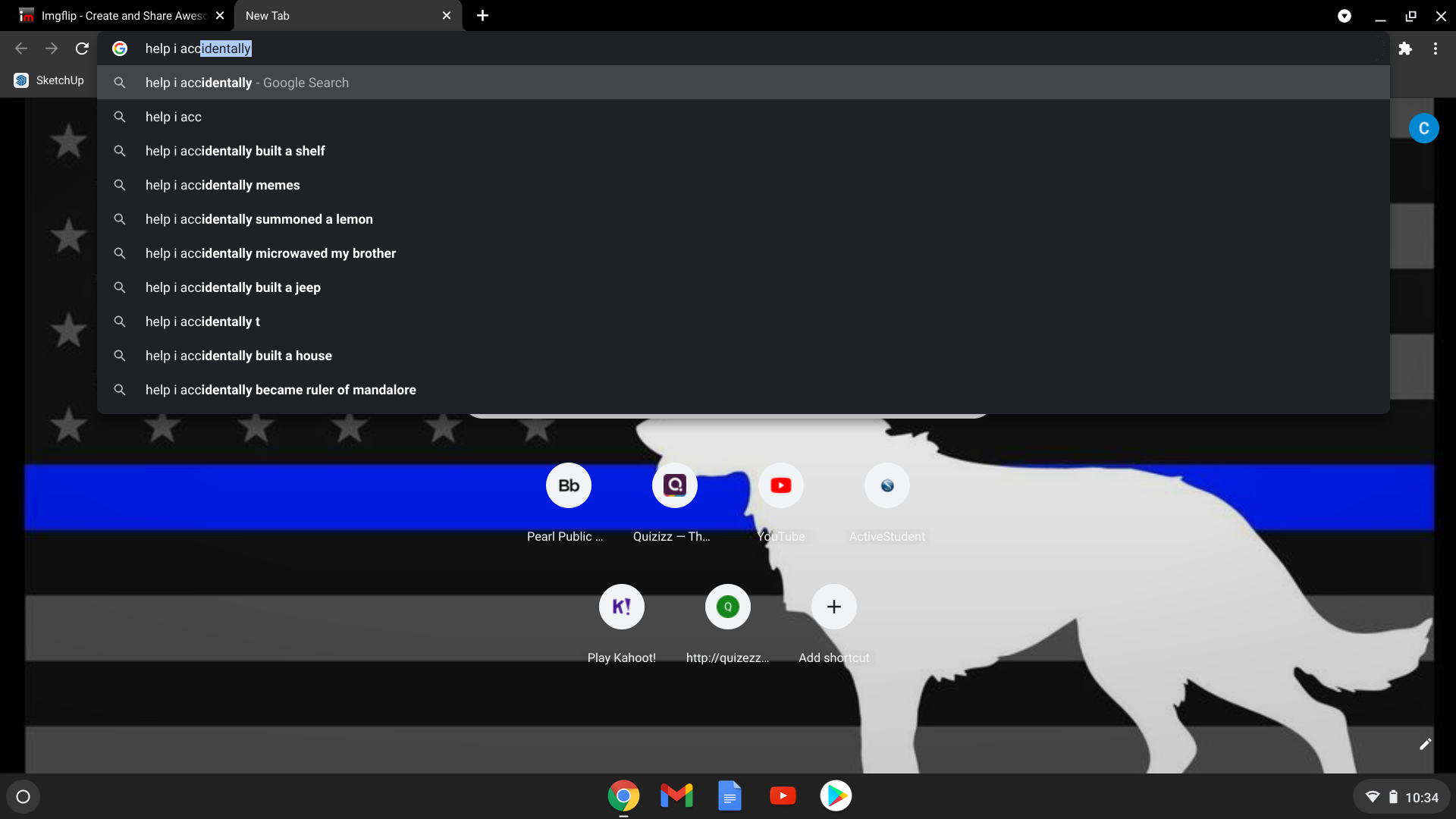Viewport: 1456px width, 819px height.
Task: Choose 'help i accidentally - Google Search' suggestion
Action: 743,83
